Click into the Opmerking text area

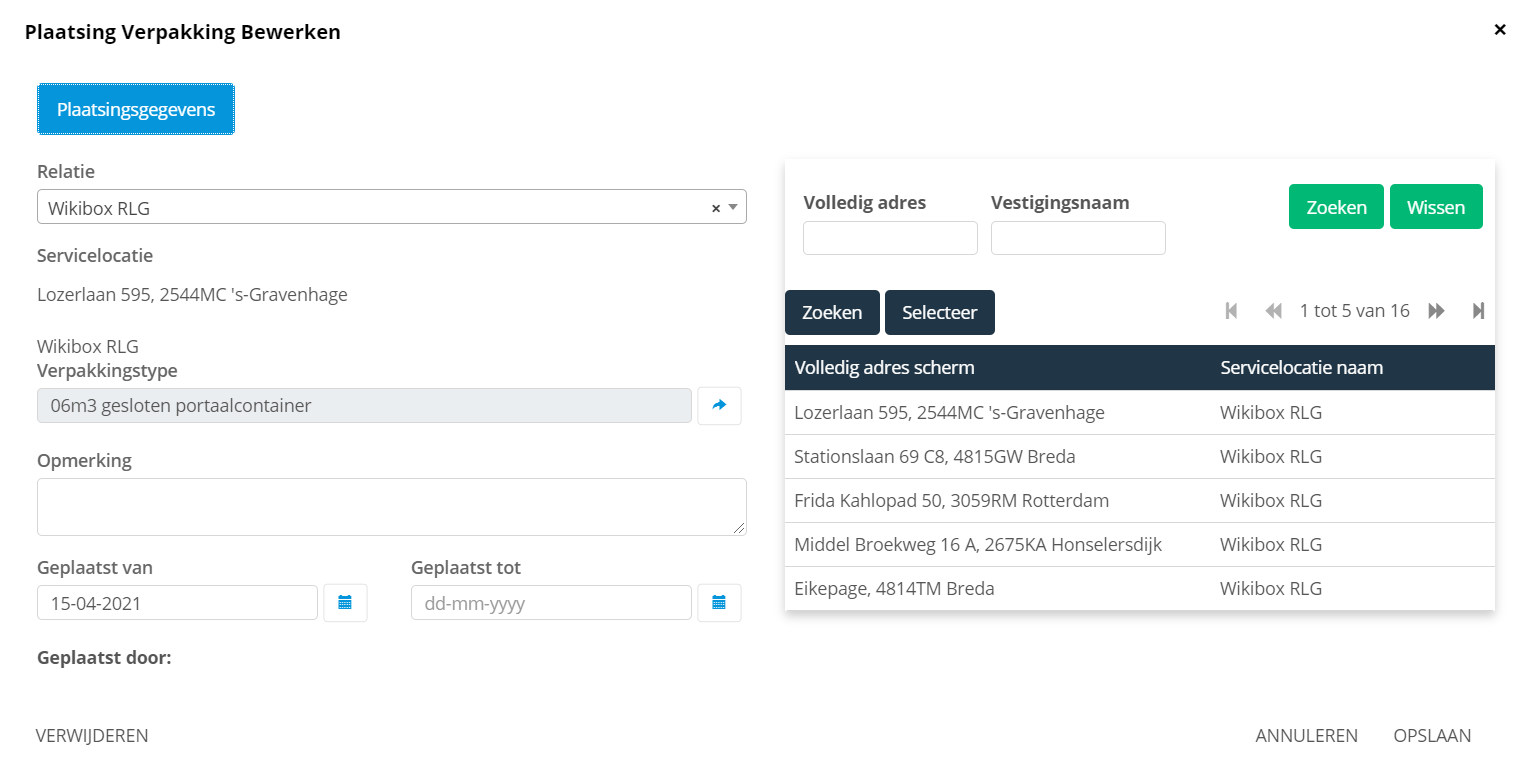(392, 507)
